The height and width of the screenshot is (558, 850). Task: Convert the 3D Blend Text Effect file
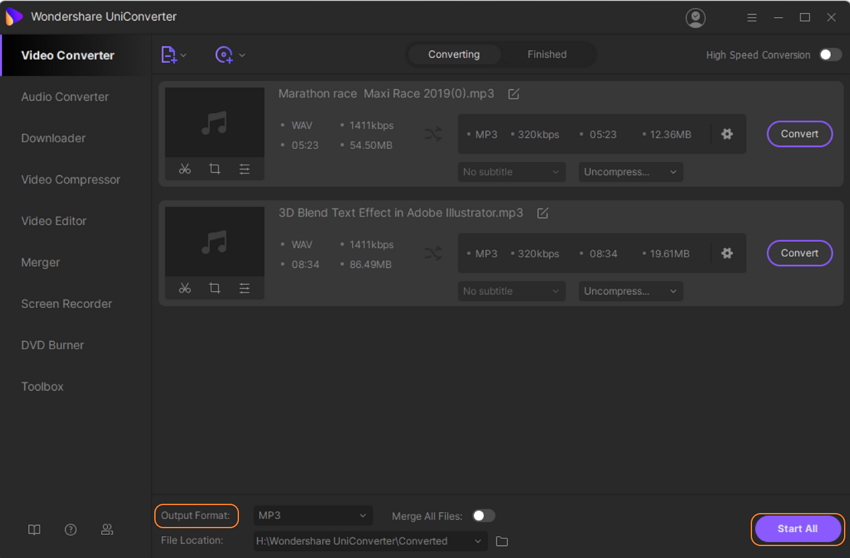point(799,253)
